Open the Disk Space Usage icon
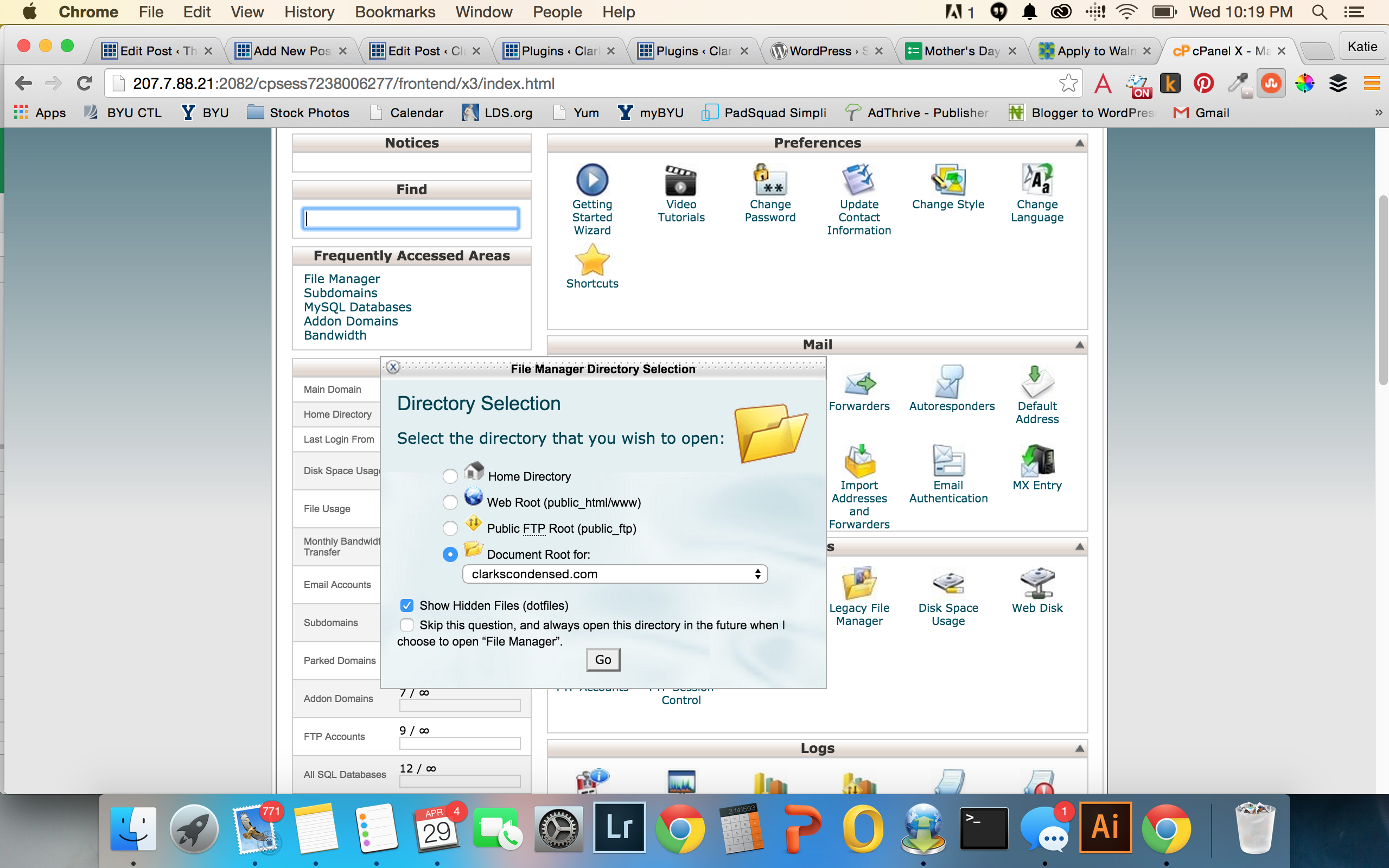Viewport: 1389px width, 868px height. coord(948,583)
